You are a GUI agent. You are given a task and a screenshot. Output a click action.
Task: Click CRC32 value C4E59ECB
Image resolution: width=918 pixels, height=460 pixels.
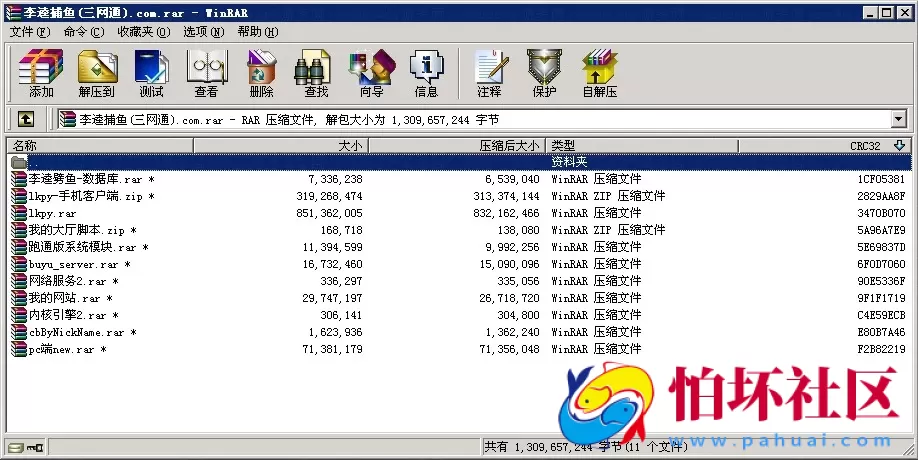tap(881, 315)
